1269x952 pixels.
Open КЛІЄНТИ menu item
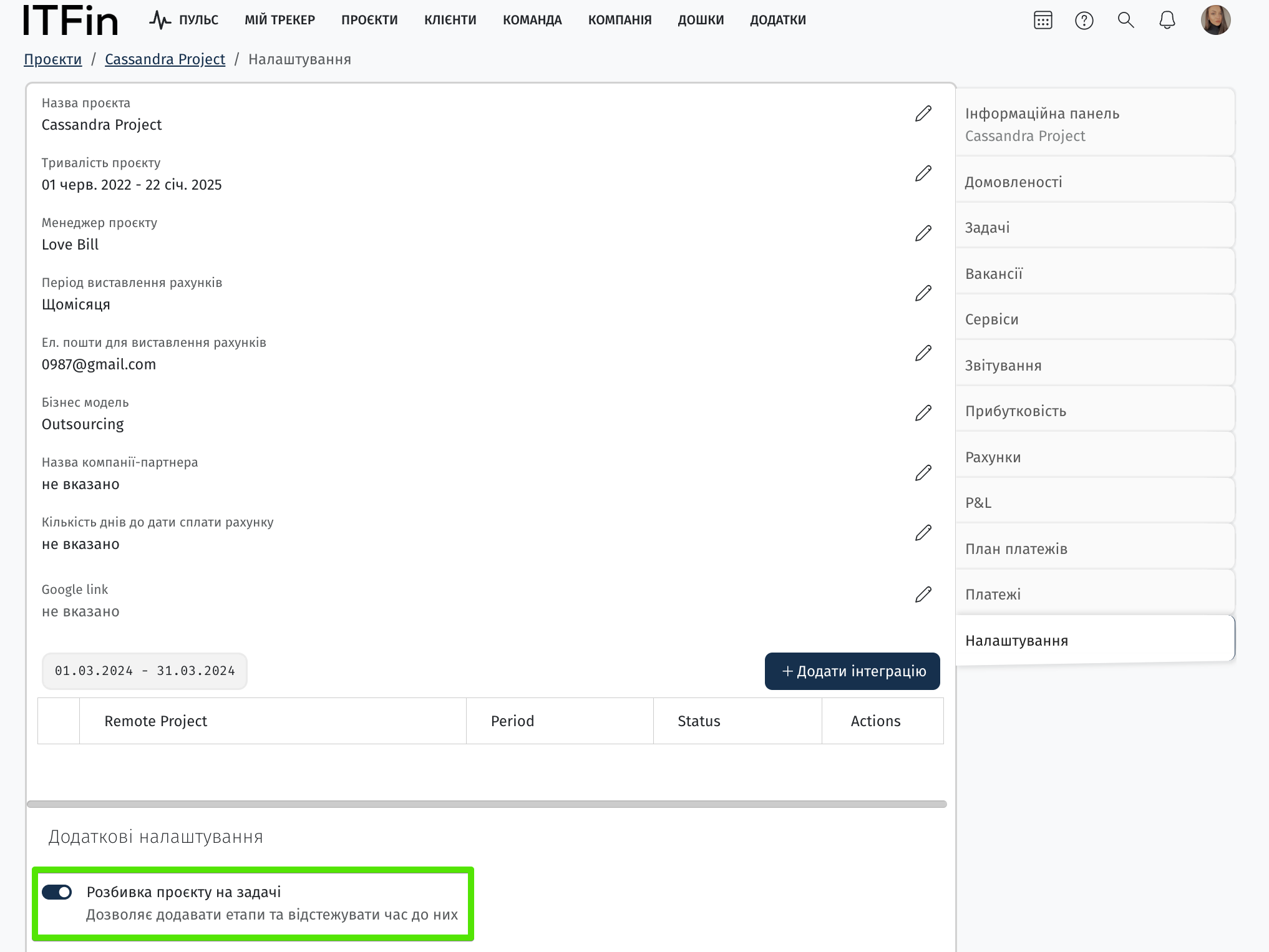point(450,20)
